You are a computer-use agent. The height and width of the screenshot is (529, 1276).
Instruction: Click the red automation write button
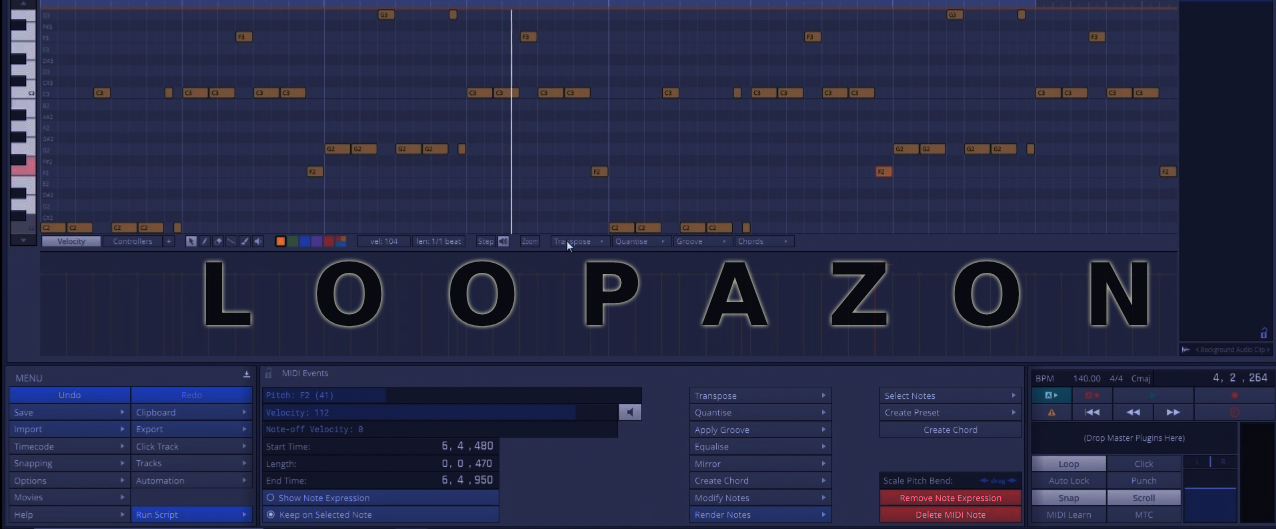click(1092, 395)
